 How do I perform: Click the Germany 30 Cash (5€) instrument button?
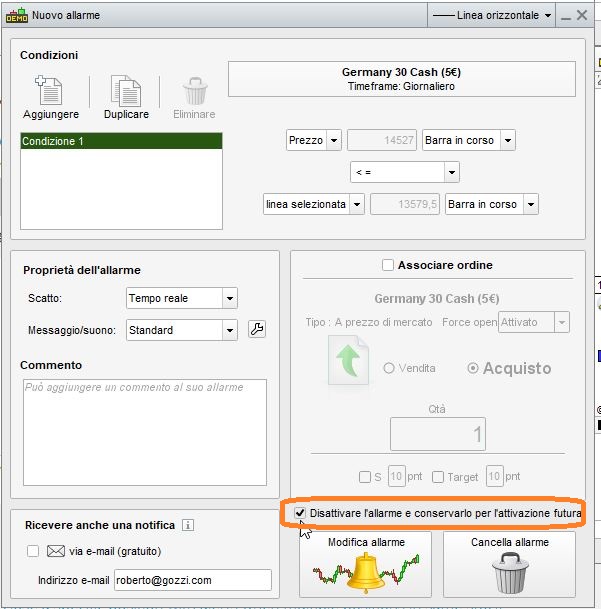402,79
